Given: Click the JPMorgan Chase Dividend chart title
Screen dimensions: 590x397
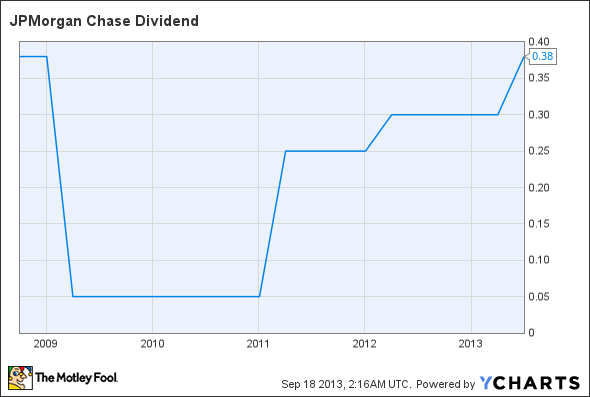Looking at the screenshot, I should pyautogui.click(x=104, y=21).
